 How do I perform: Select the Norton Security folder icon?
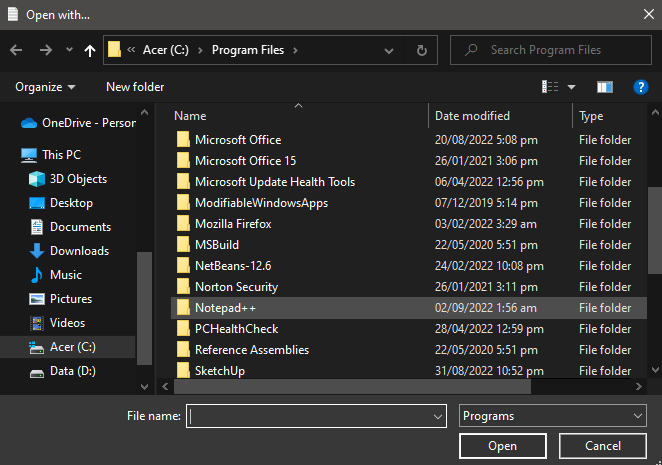click(x=183, y=287)
